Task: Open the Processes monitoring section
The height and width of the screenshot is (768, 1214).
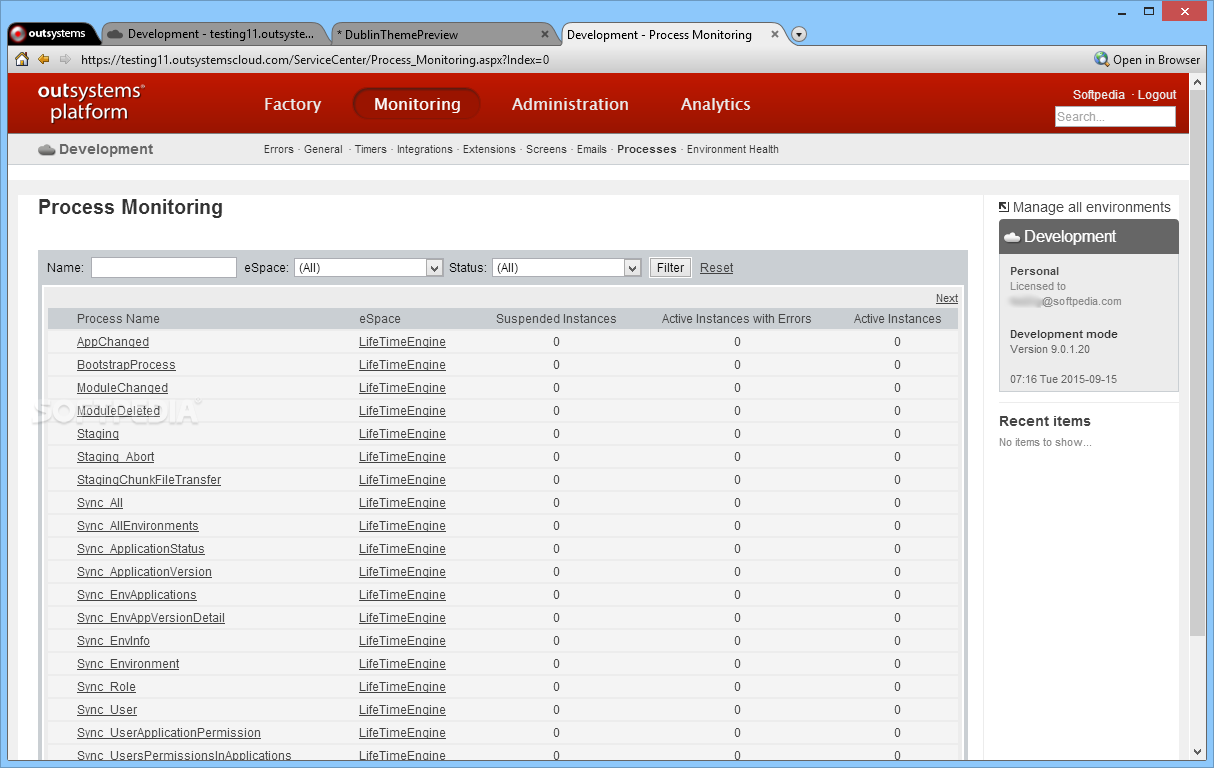Action: click(647, 149)
